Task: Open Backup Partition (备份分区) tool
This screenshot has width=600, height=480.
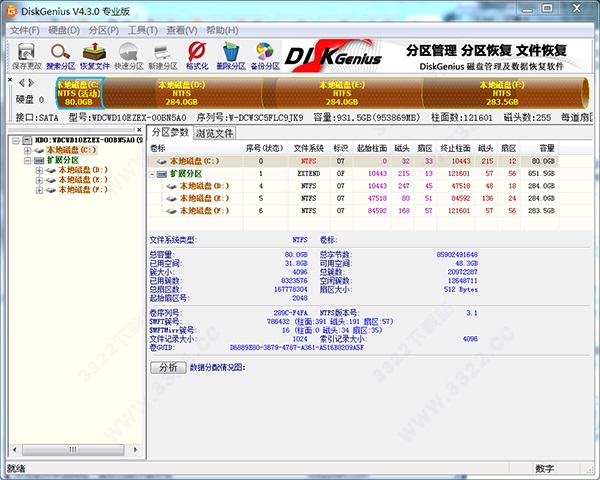Action: point(265,56)
